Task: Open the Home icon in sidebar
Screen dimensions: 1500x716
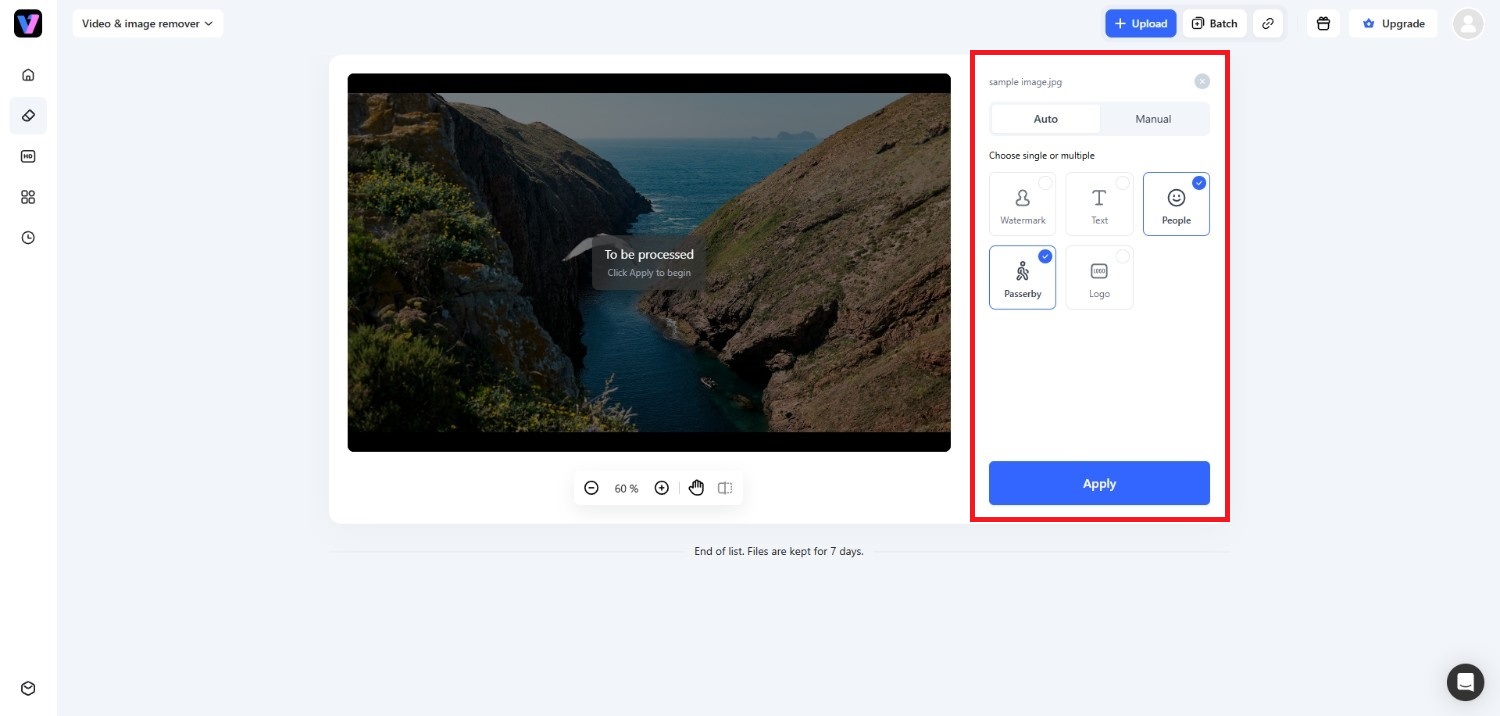Action: click(x=28, y=74)
